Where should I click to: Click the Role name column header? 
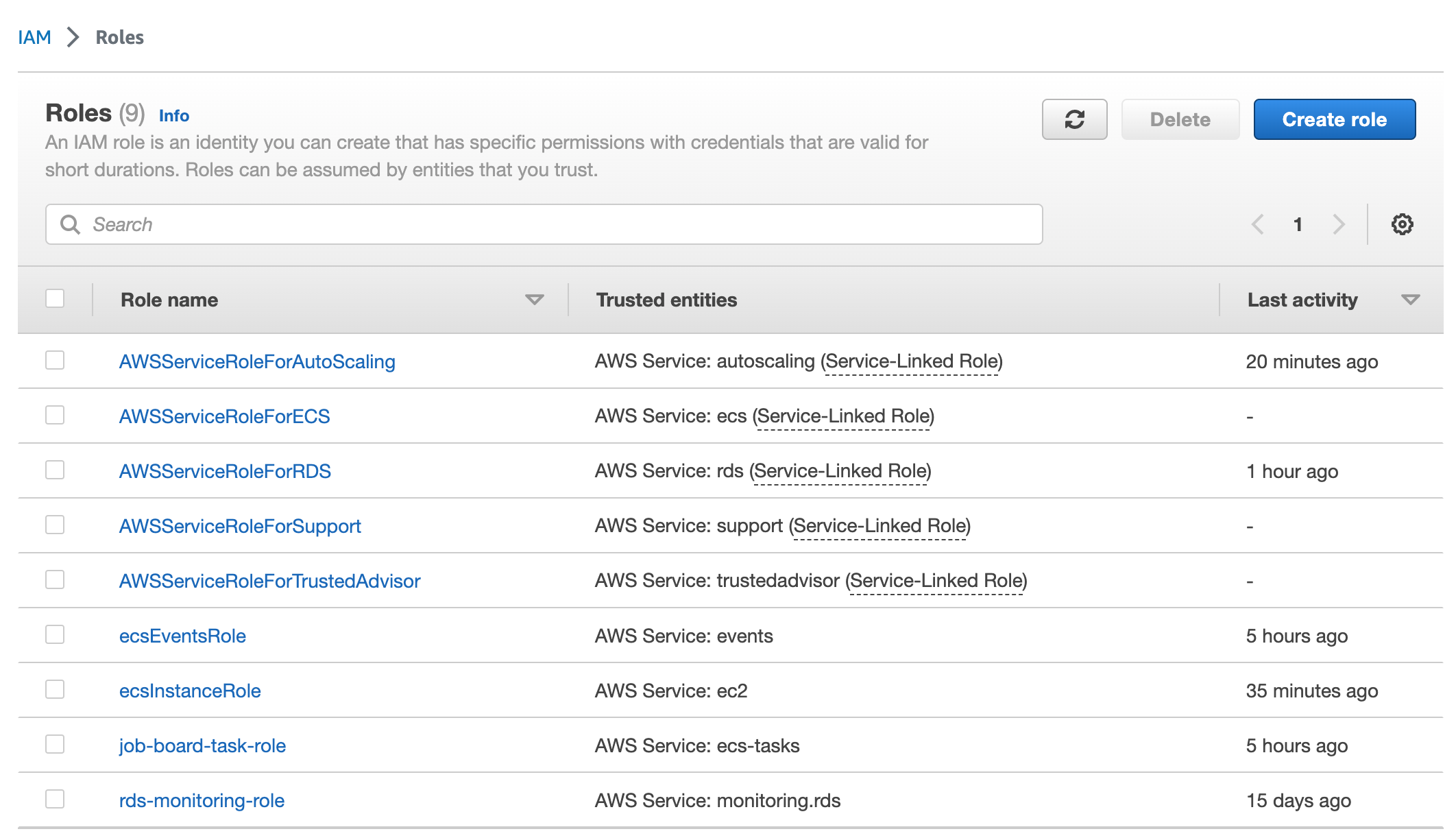(x=169, y=300)
